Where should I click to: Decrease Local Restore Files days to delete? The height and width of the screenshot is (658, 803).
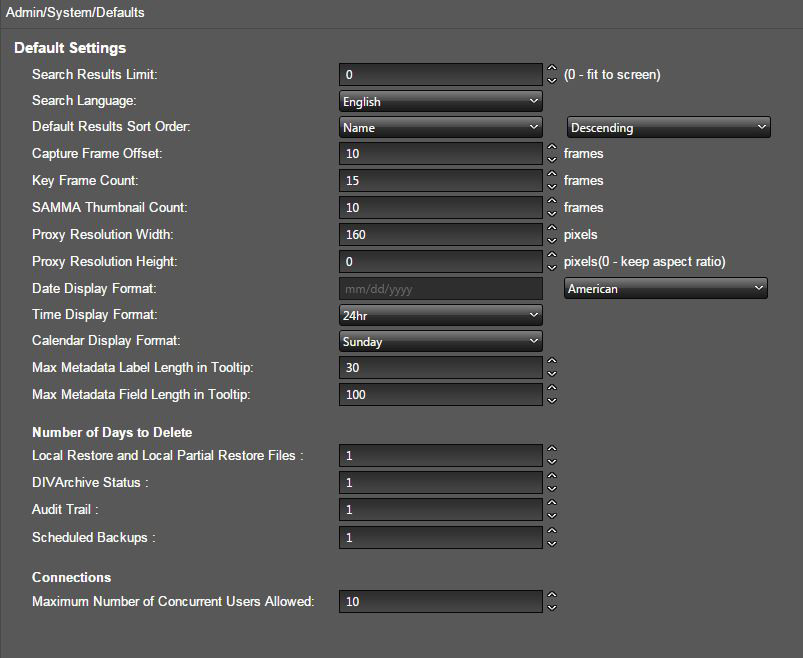point(552,462)
